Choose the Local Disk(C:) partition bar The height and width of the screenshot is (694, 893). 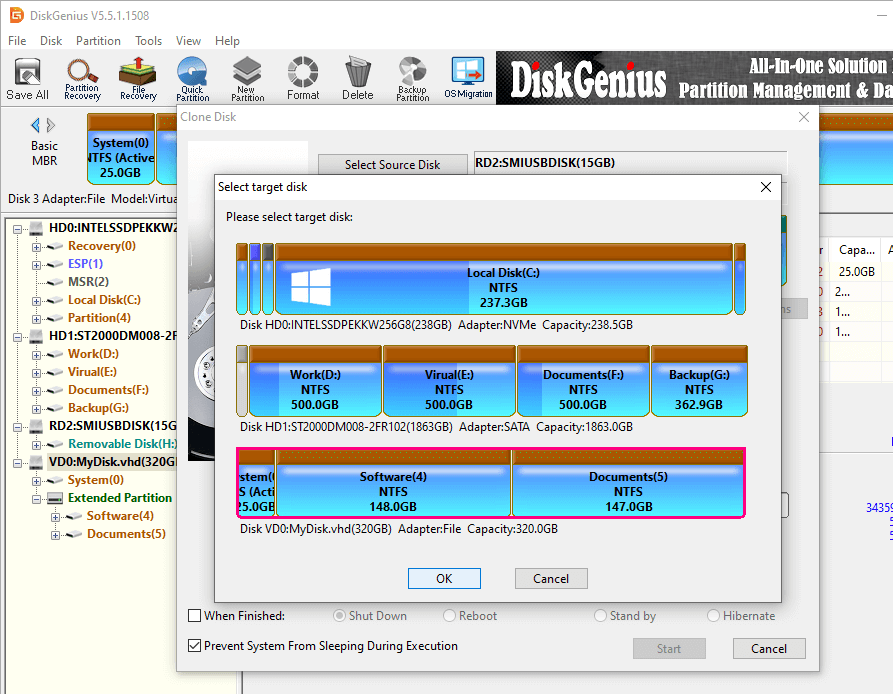pos(502,287)
